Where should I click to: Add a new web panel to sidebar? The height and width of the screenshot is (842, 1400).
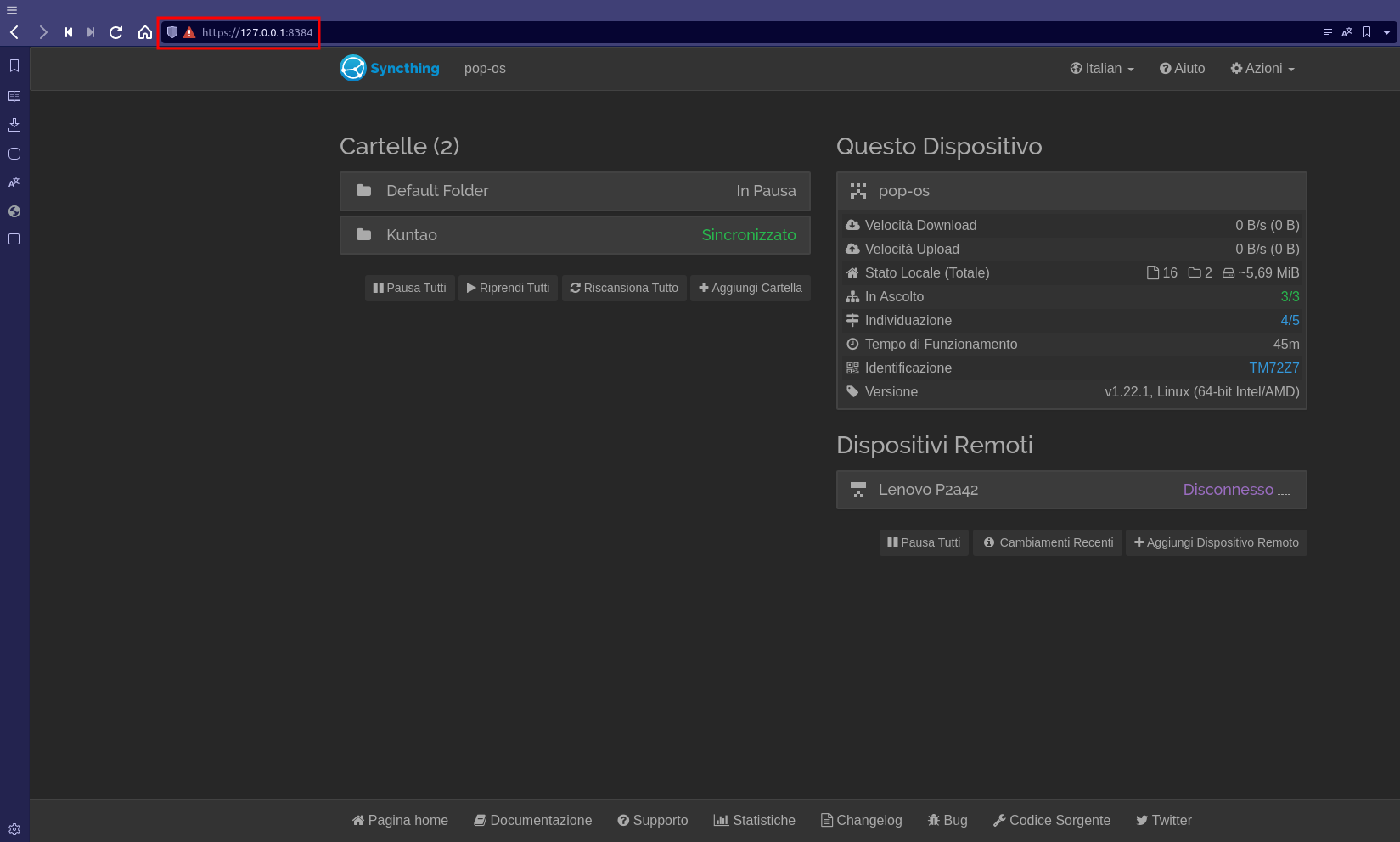pyautogui.click(x=14, y=239)
